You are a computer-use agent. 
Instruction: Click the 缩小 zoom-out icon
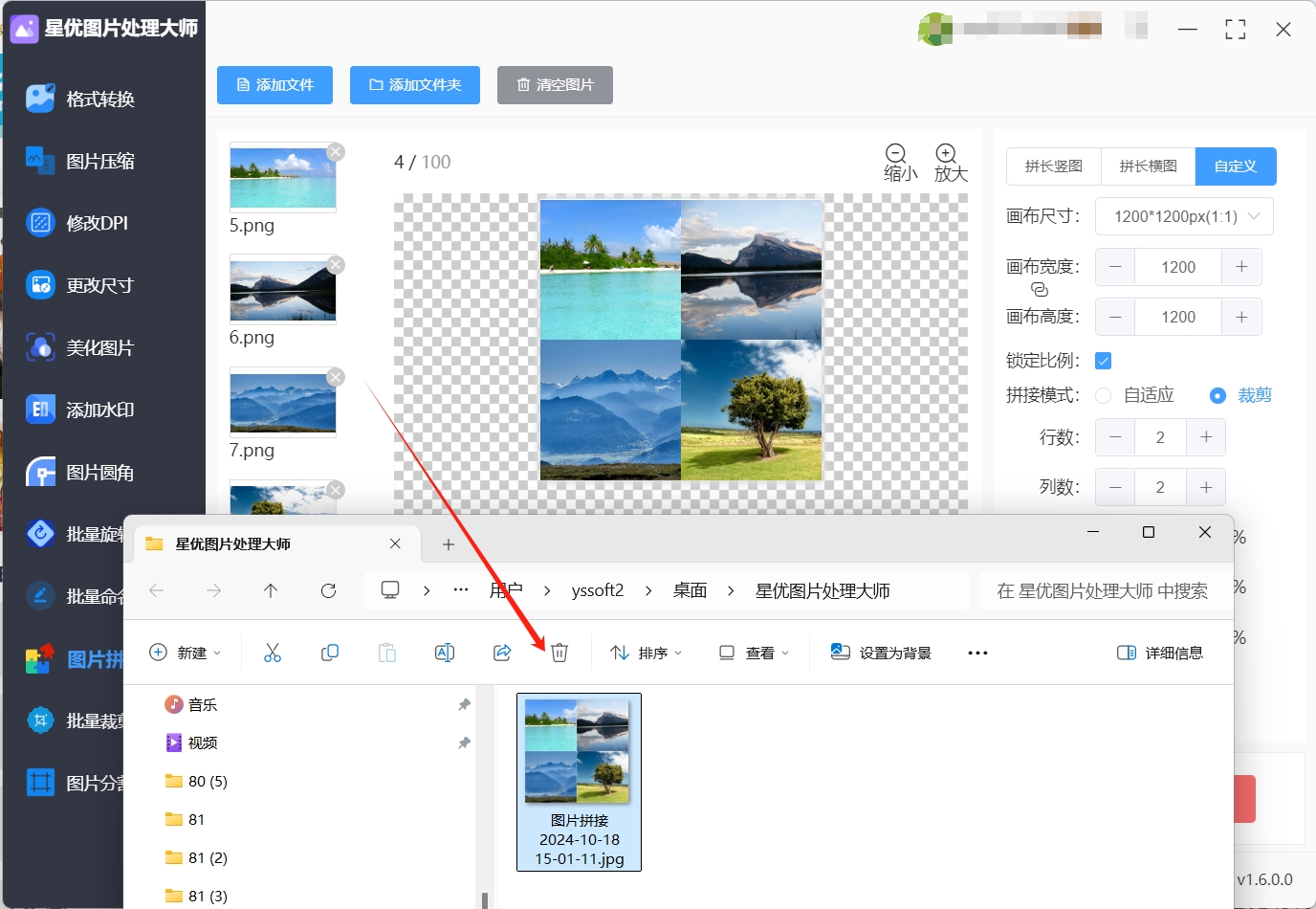pyautogui.click(x=896, y=154)
